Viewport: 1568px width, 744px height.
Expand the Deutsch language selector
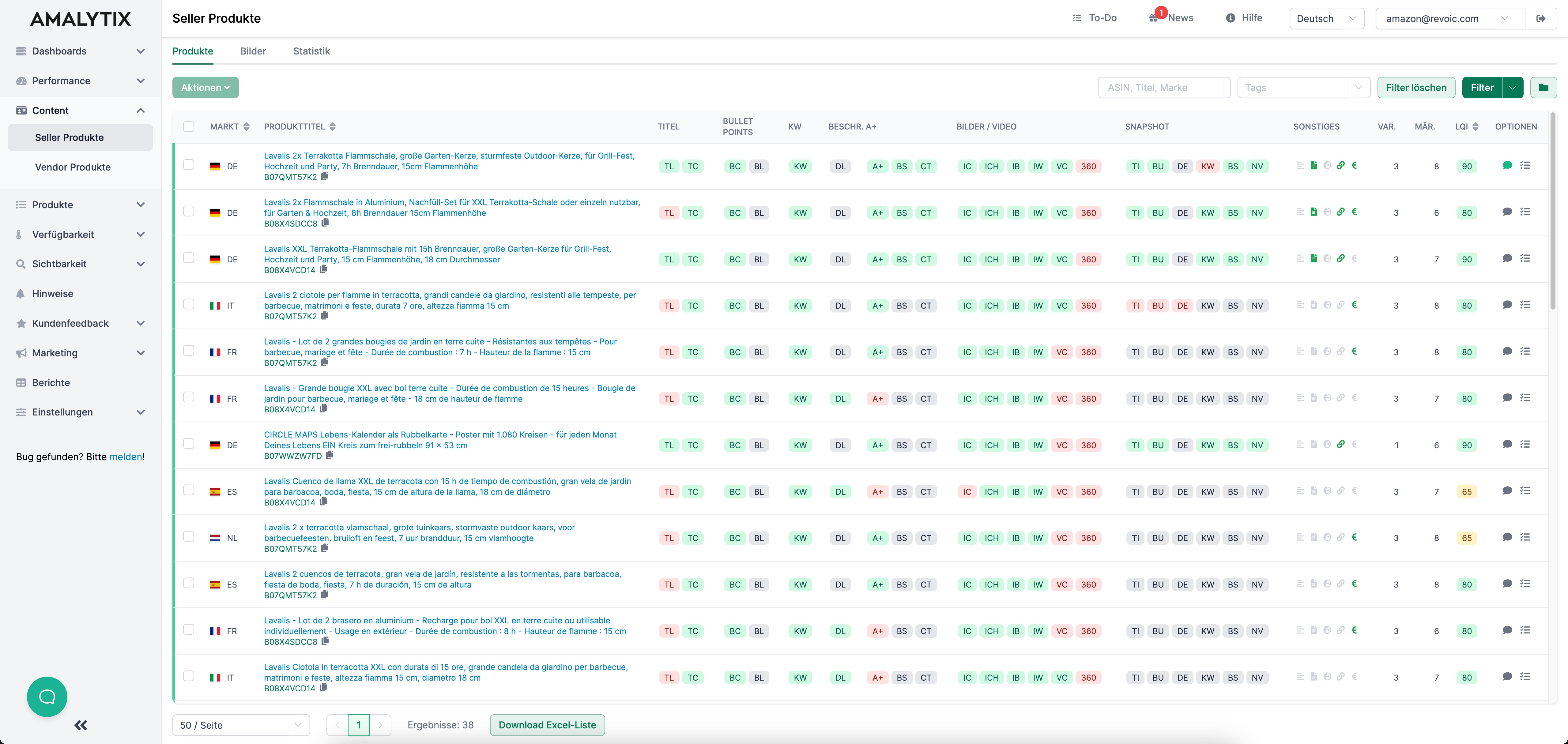coord(1326,18)
